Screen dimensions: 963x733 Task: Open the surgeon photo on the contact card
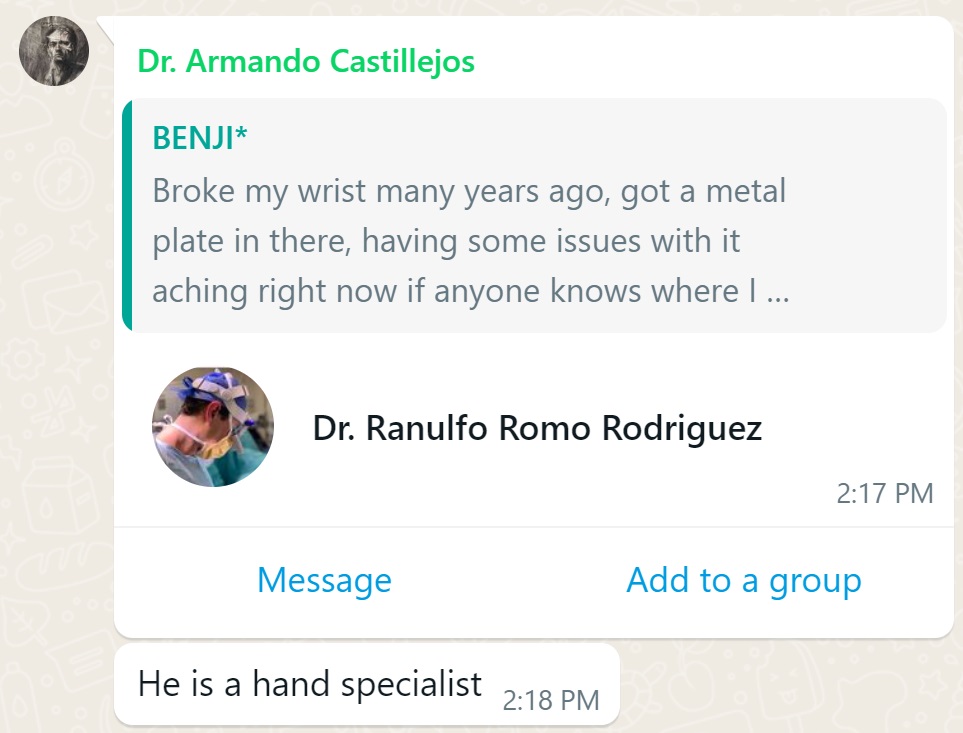(x=213, y=427)
